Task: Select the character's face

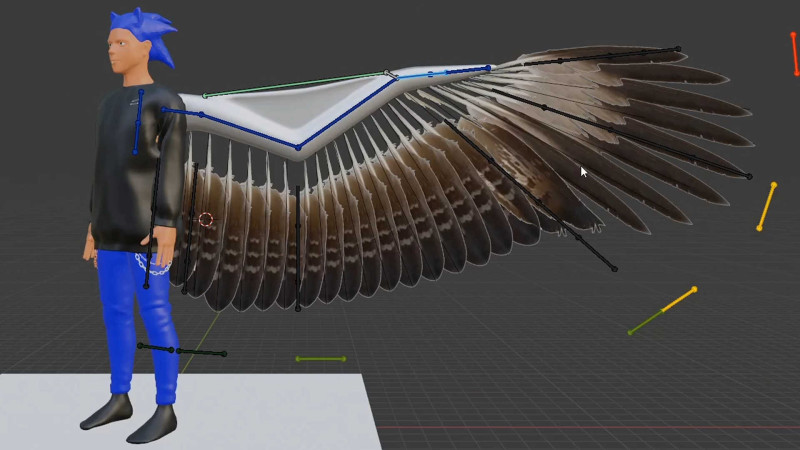Action: pyautogui.click(x=121, y=52)
